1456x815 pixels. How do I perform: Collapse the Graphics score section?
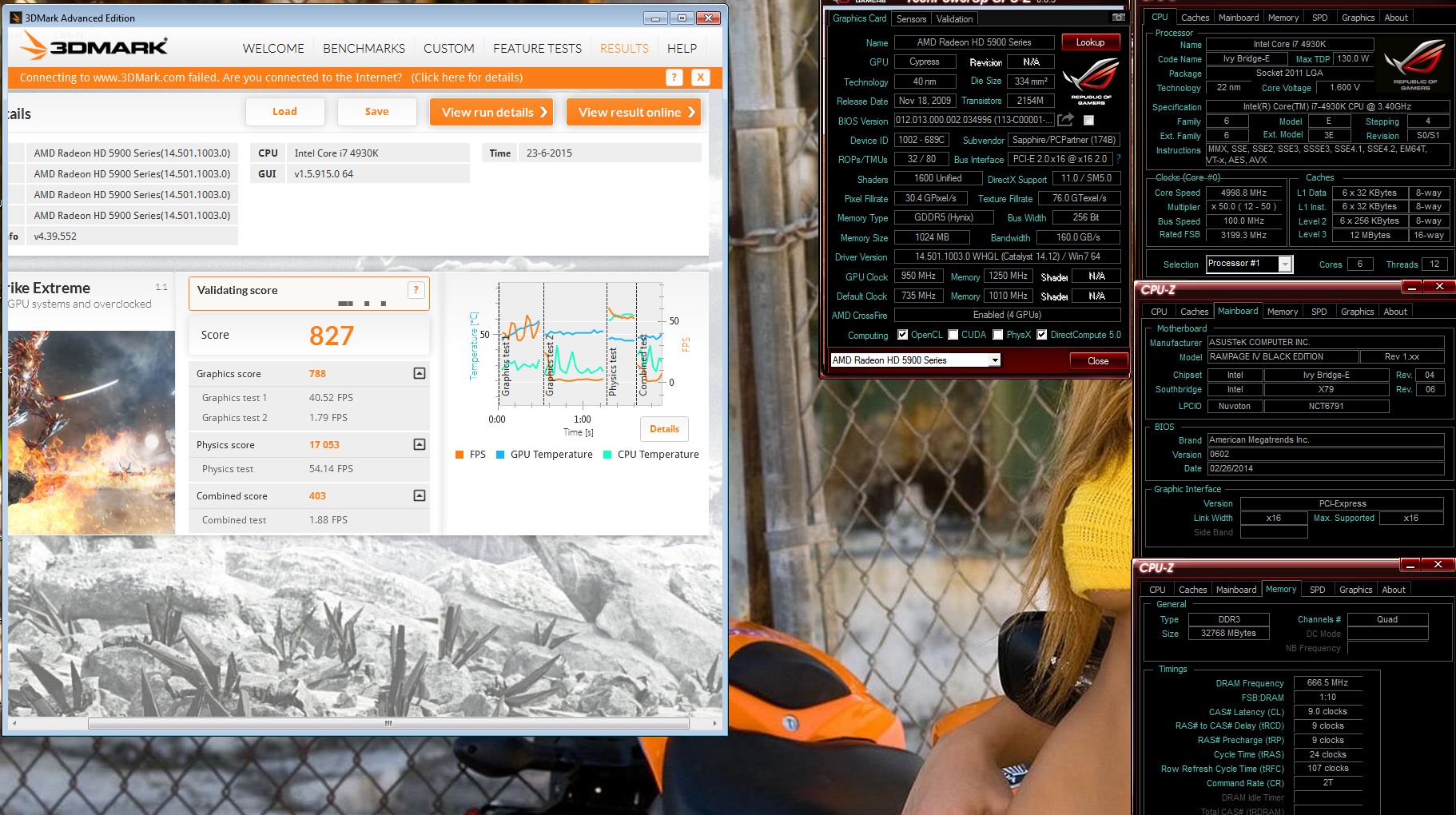420,373
